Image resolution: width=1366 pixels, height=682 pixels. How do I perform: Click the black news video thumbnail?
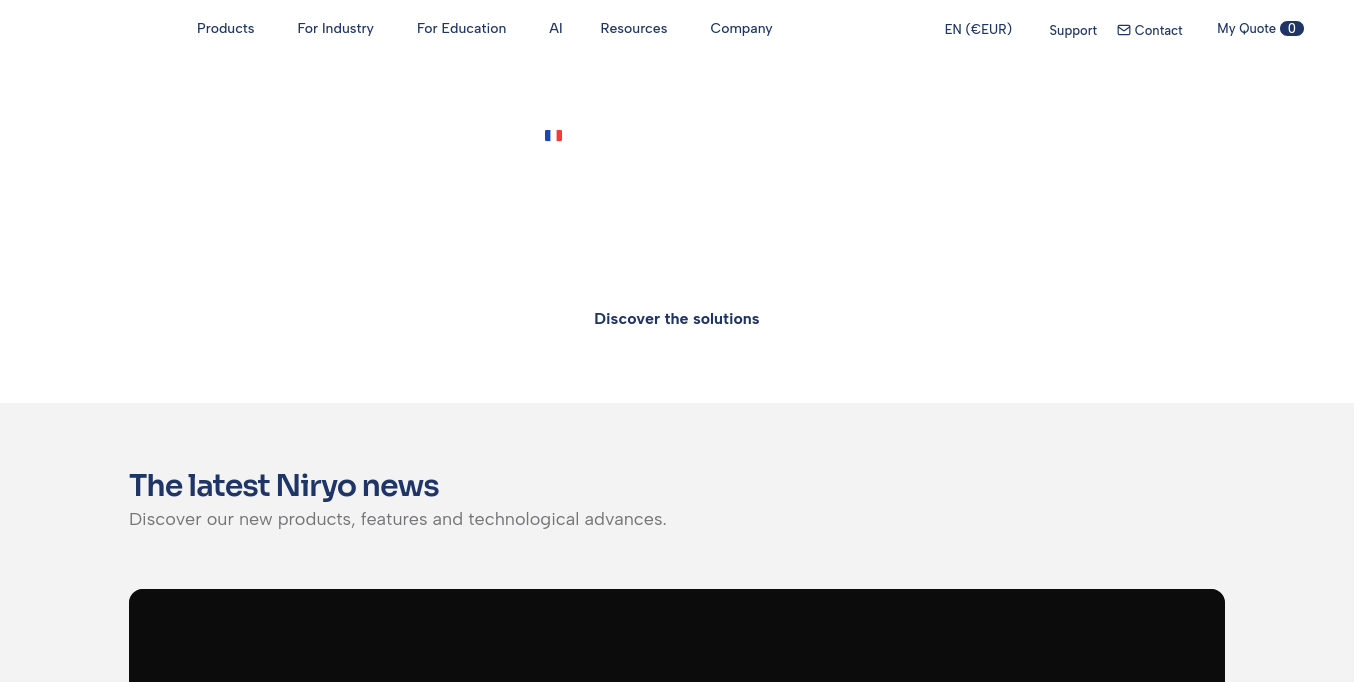tap(677, 635)
